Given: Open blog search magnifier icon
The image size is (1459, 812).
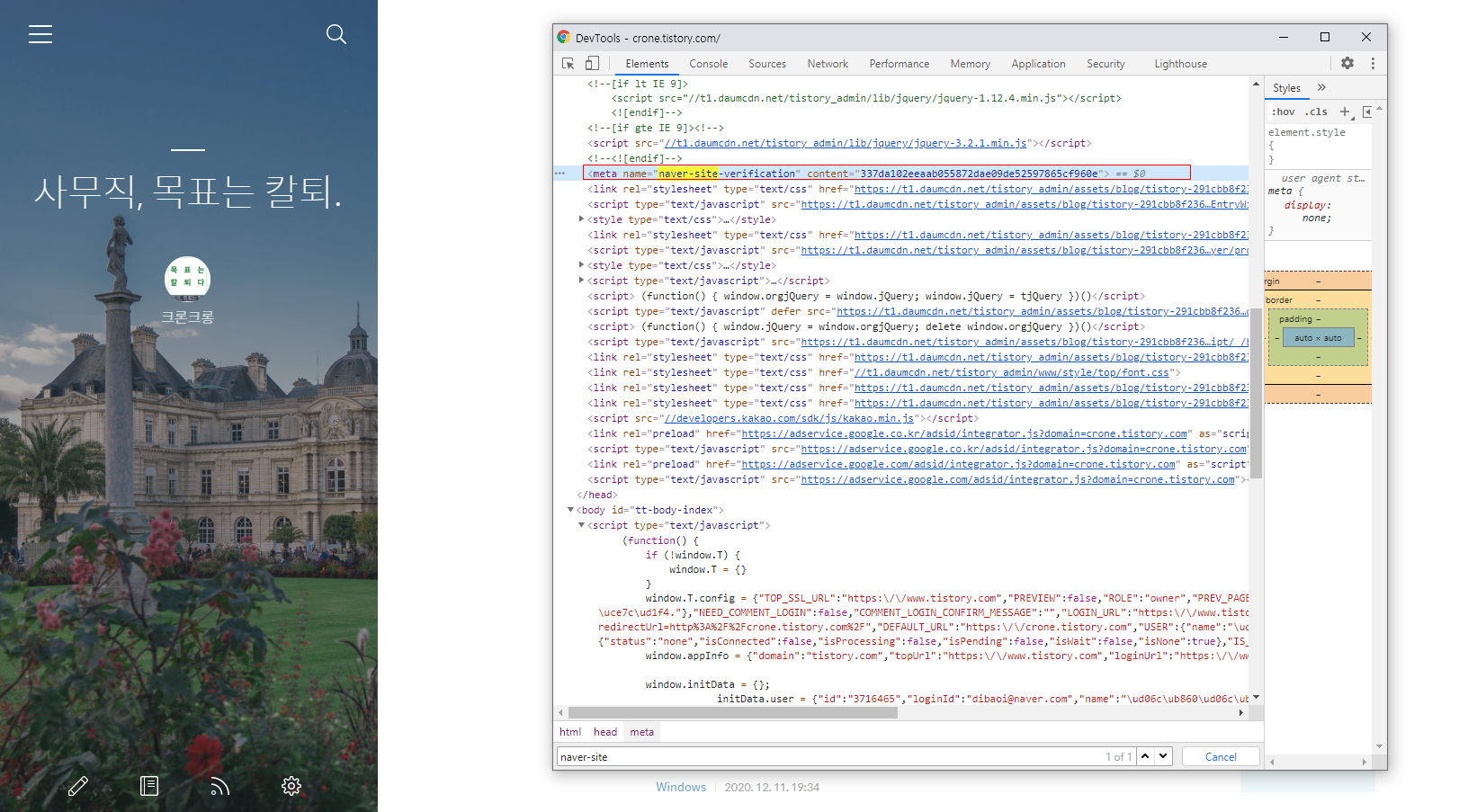Looking at the screenshot, I should pyautogui.click(x=336, y=34).
